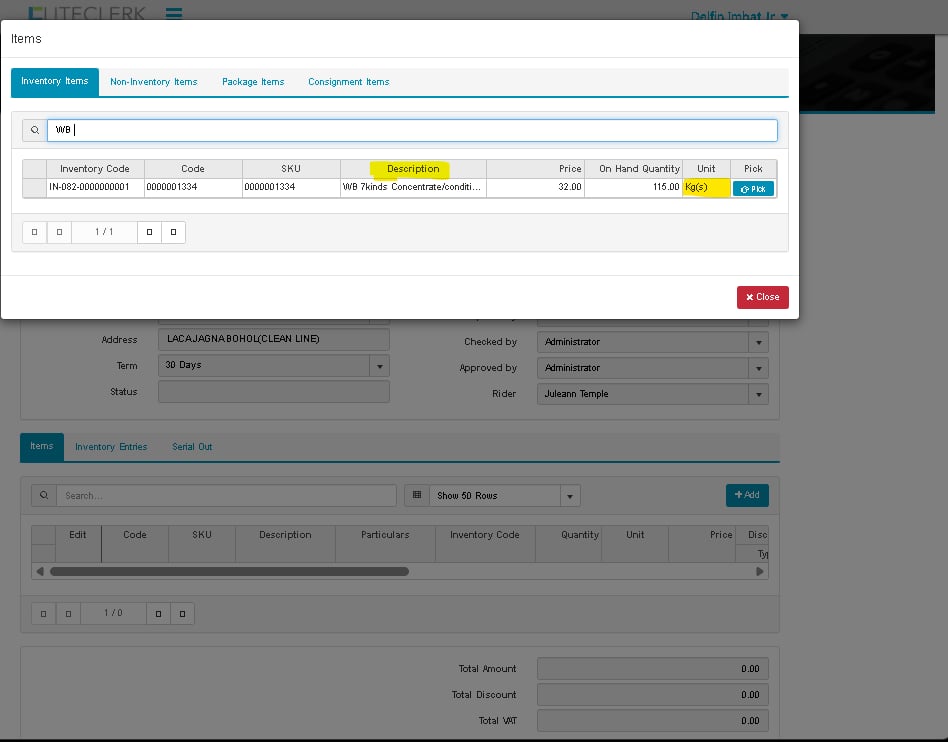Select the Package Items tab
948x742 pixels.
(x=253, y=82)
